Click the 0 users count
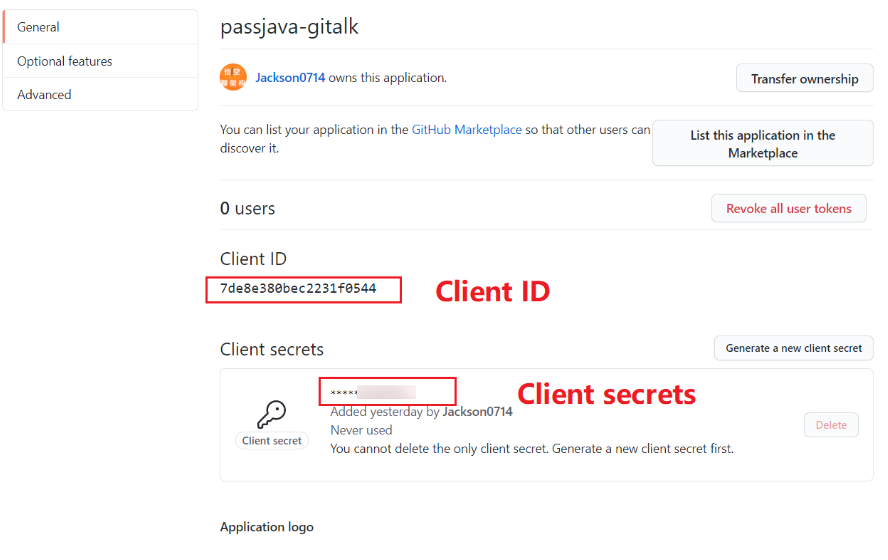The height and width of the screenshot is (560, 888). [247, 209]
